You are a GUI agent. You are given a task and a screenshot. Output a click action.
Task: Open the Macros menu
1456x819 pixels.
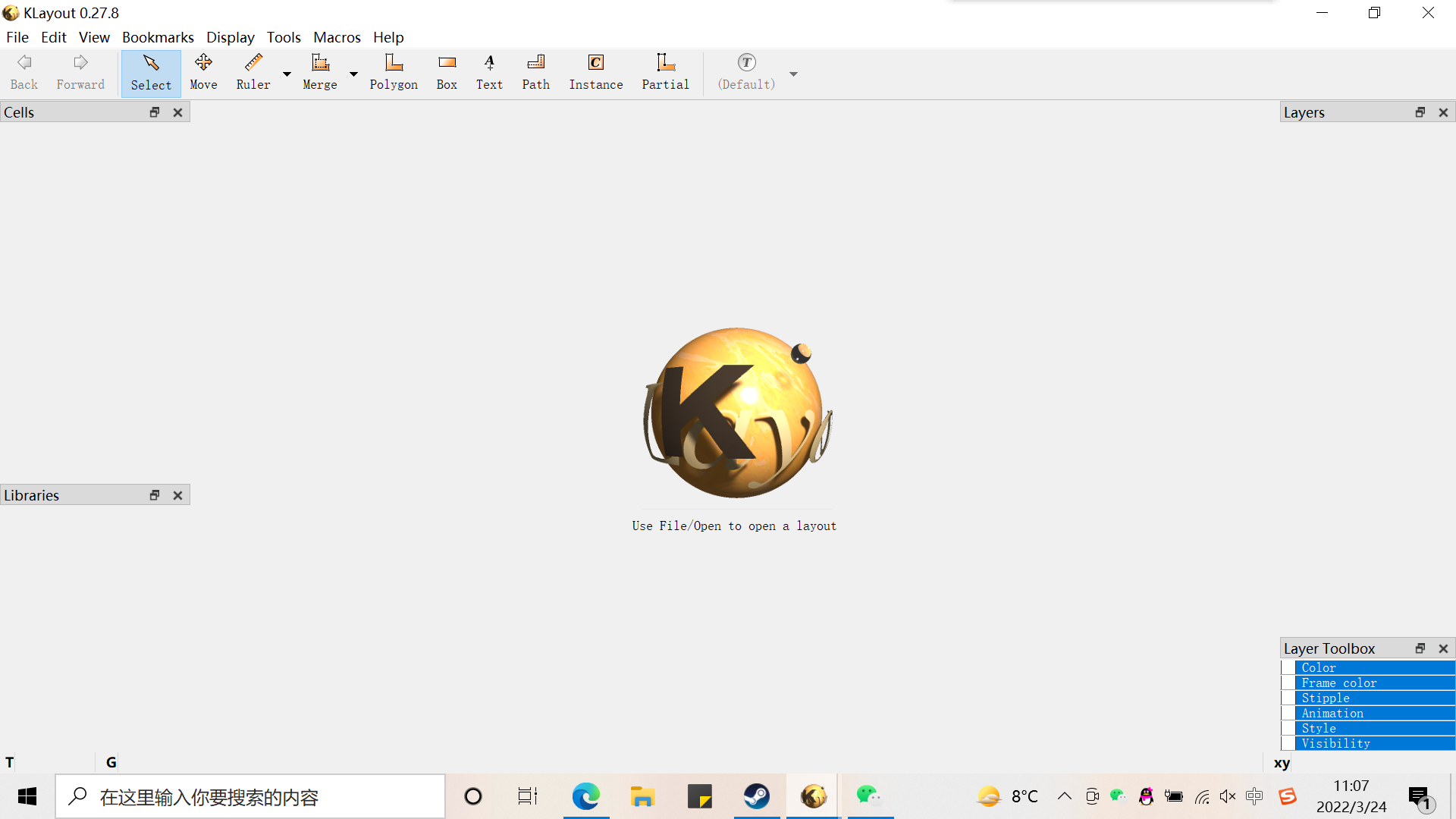[337, 37]
